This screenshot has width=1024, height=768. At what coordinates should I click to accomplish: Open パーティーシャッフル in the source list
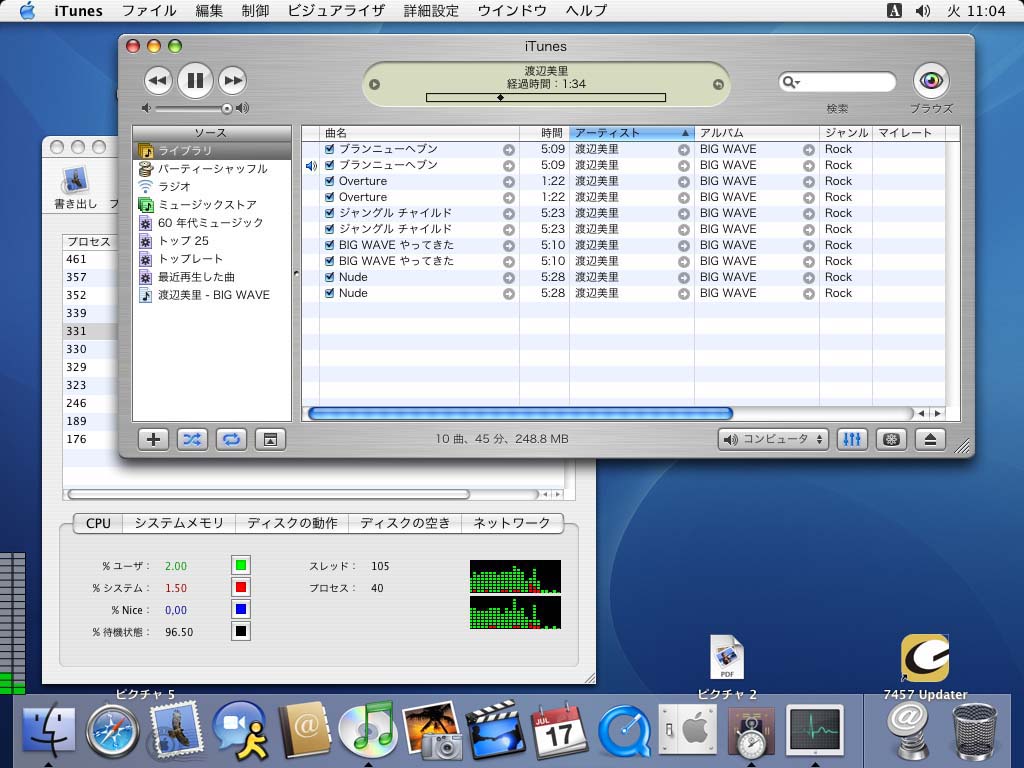pyautogui.click(x=212, y=168)
